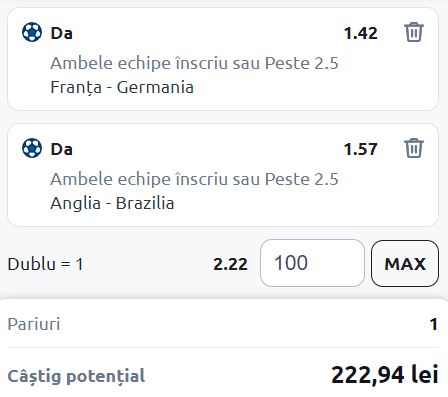Click the combined odds 2.22
The width and height of the screenshot is (448, 397).
pos(230,264)
